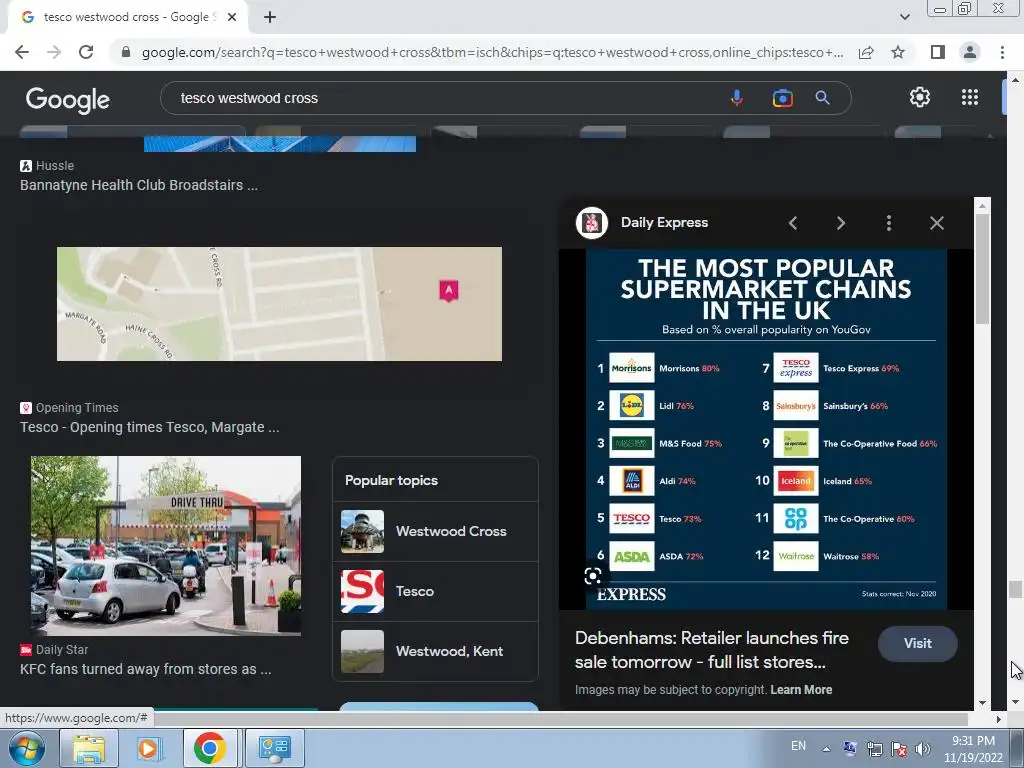The image size is (1024, 768).
Task: Click the browser address bar
Action: pyautogui.click(x=492, y=52)
